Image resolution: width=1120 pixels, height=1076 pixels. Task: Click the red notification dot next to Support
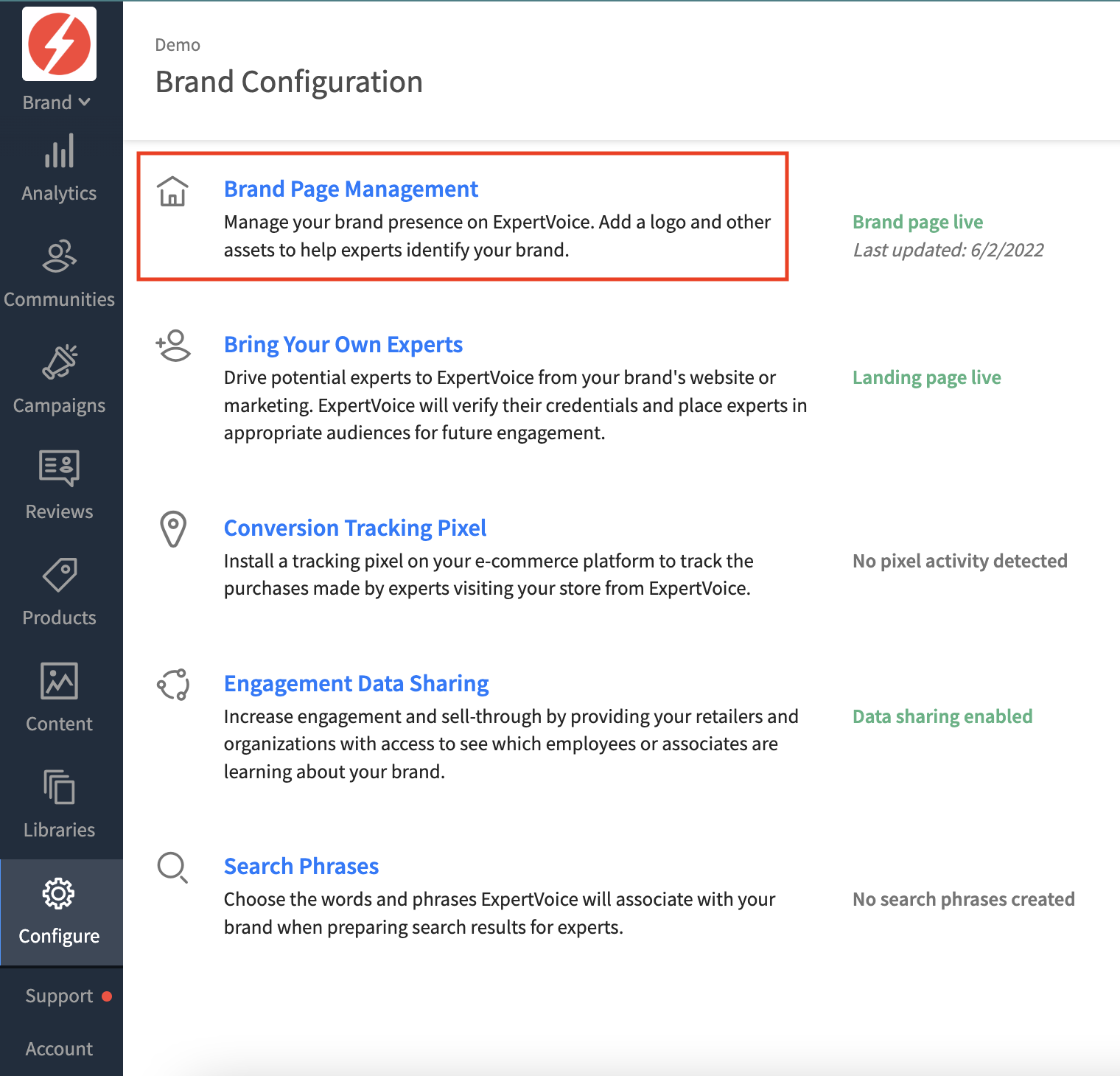coord(107,996)
